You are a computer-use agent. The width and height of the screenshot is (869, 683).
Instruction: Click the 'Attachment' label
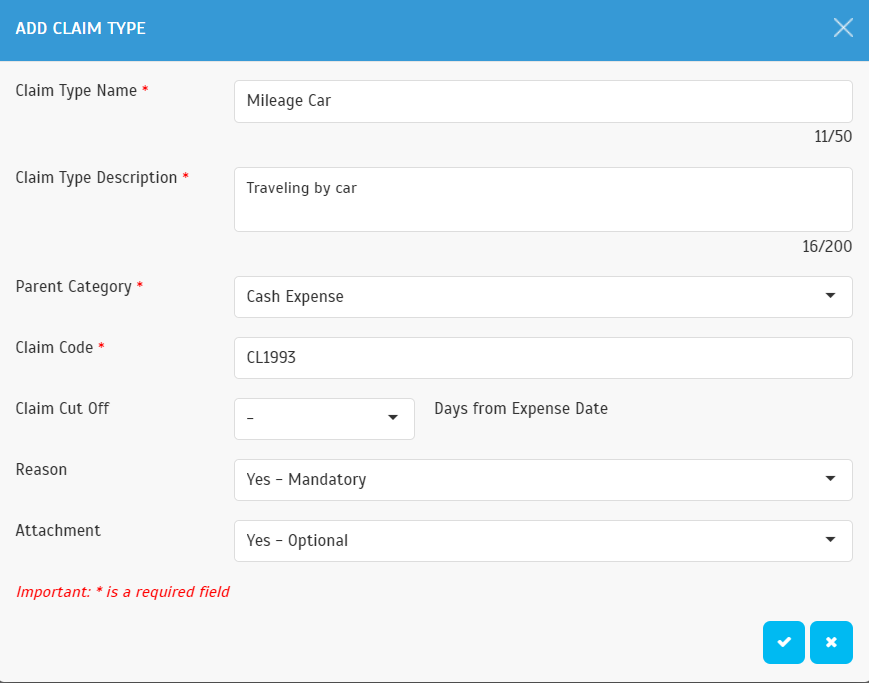58,531
